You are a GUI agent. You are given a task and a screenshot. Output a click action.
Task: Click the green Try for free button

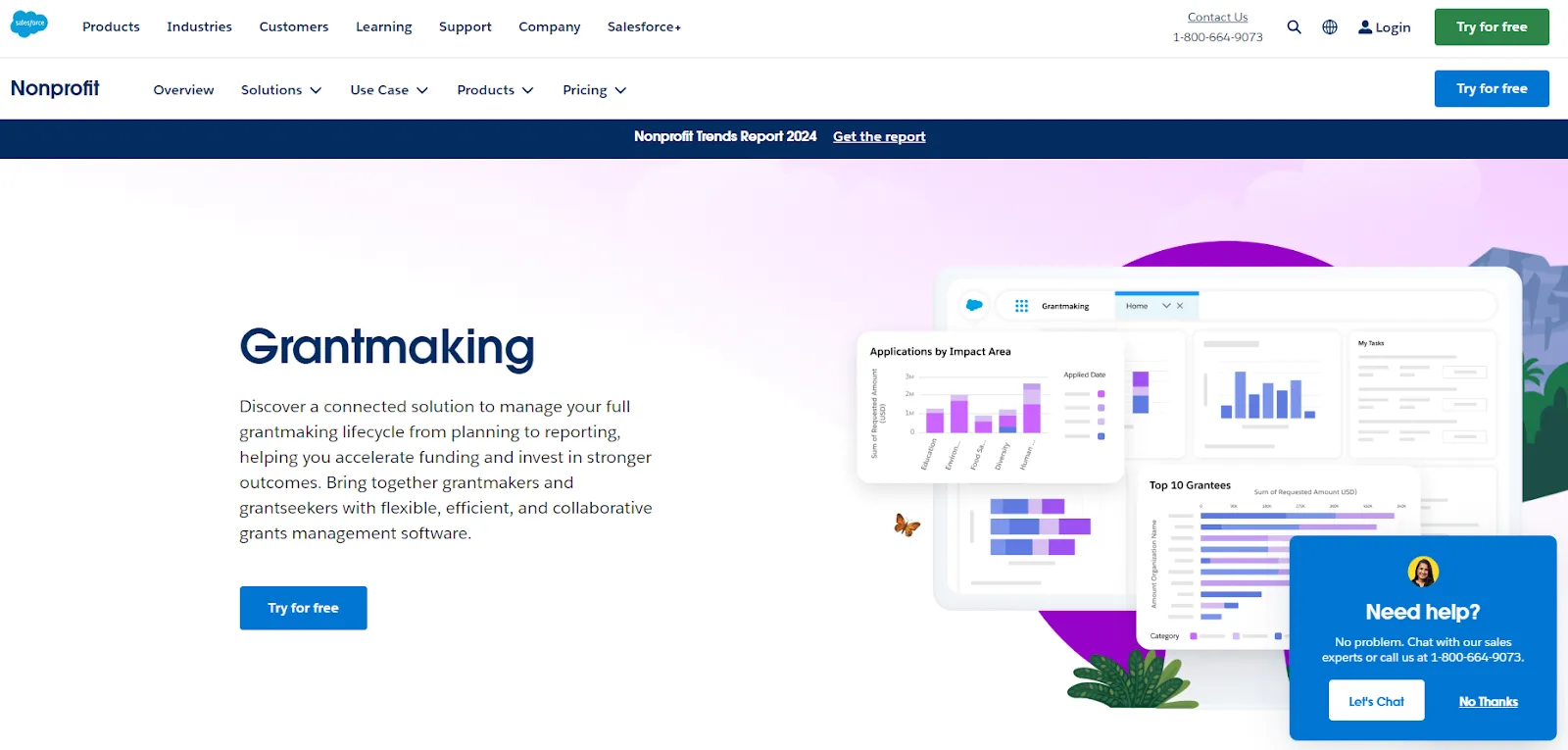coord(1492,27)
